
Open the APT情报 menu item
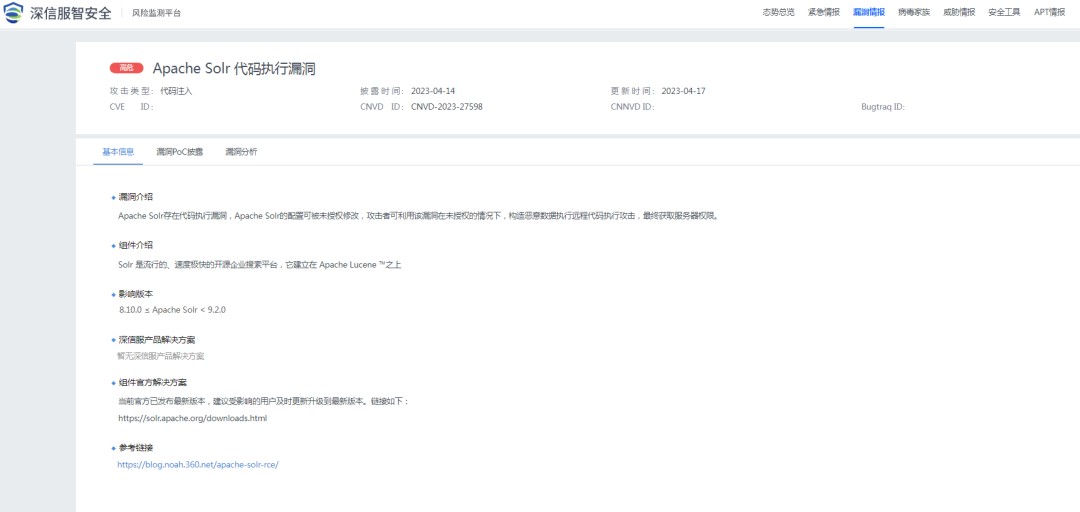click(1049, 12)
